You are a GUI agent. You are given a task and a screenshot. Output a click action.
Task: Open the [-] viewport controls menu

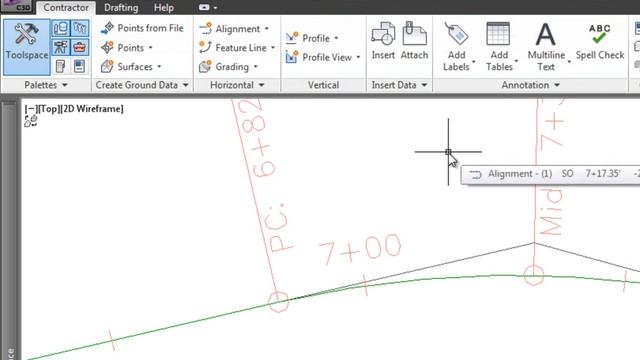point(30,109)
